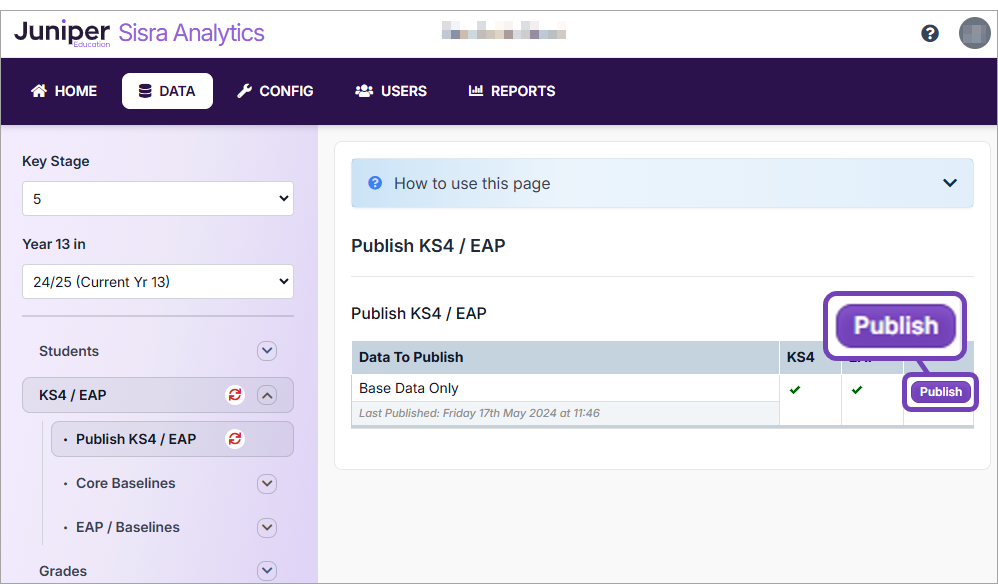998x584 pixels.
Task: Expand the Students section
Action: [x=266, y=351]
